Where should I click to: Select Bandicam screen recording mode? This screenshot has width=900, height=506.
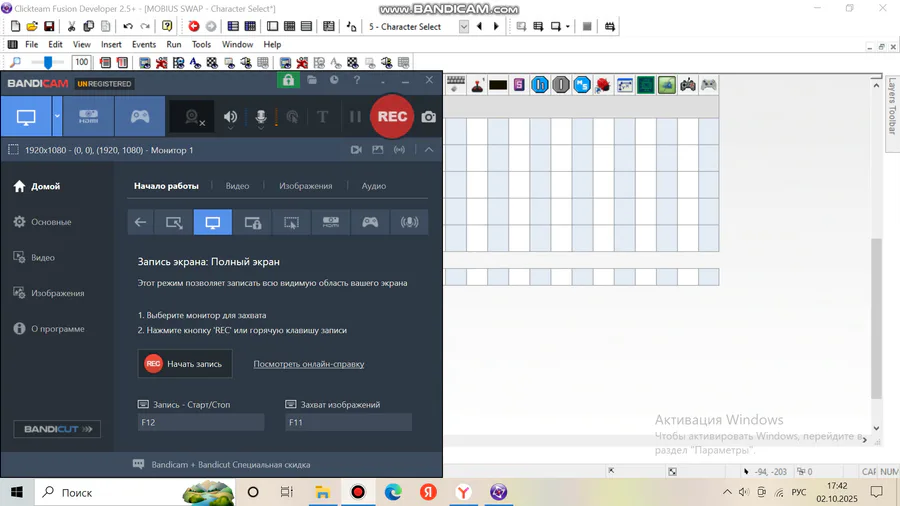26,116
